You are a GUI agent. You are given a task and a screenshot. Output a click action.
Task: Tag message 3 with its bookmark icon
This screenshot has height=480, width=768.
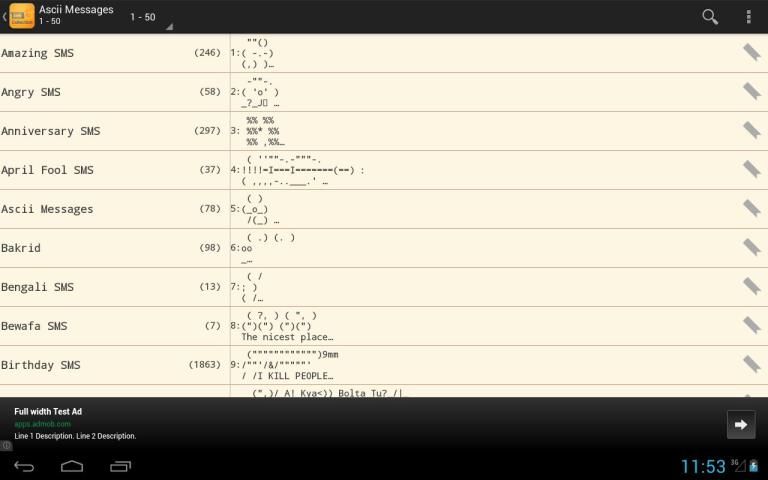[x=751, y=130]
